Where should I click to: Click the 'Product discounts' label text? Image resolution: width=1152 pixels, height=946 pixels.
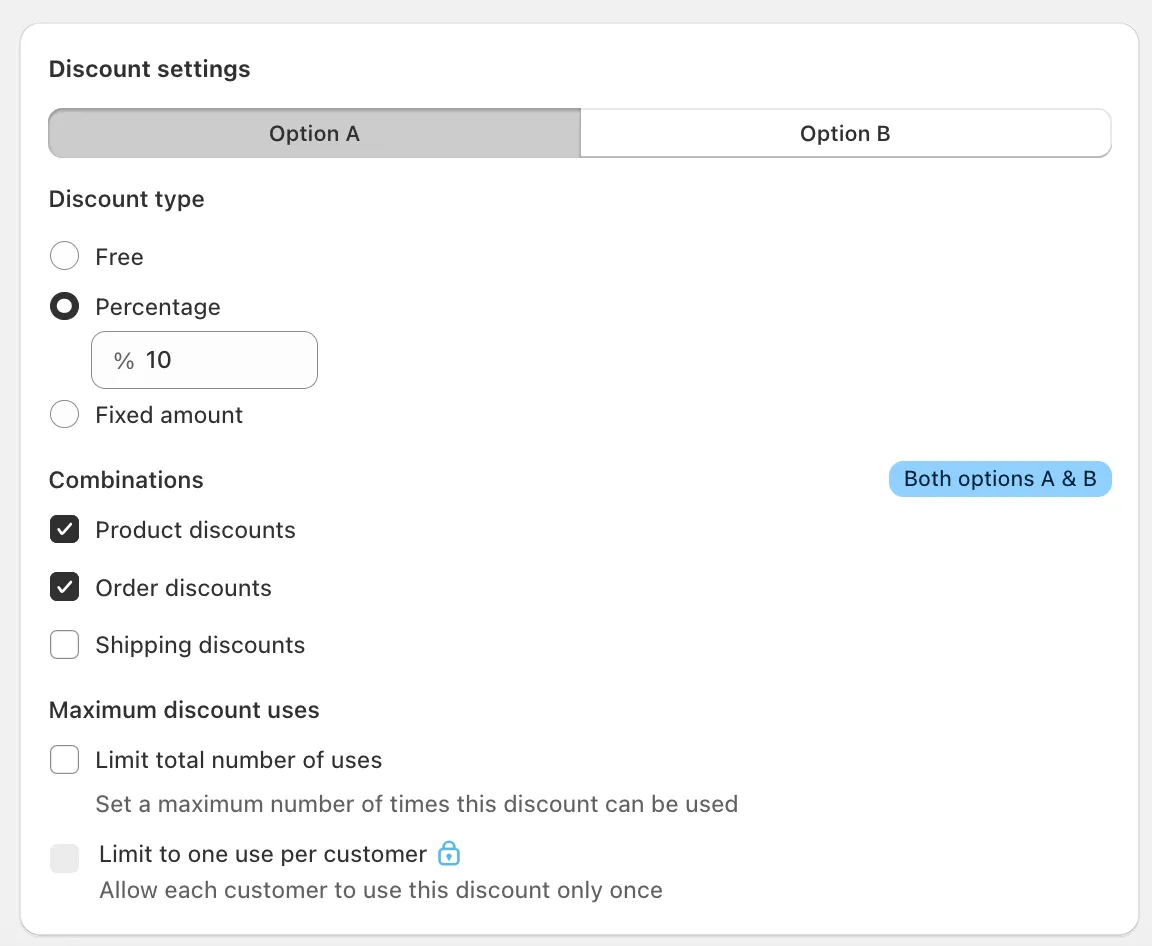click(195, 530)
